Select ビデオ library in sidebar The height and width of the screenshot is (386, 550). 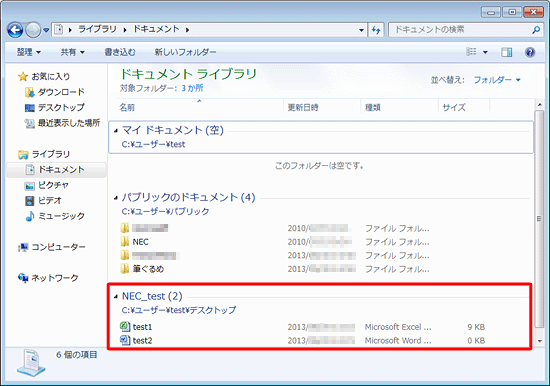coord(49,200)
